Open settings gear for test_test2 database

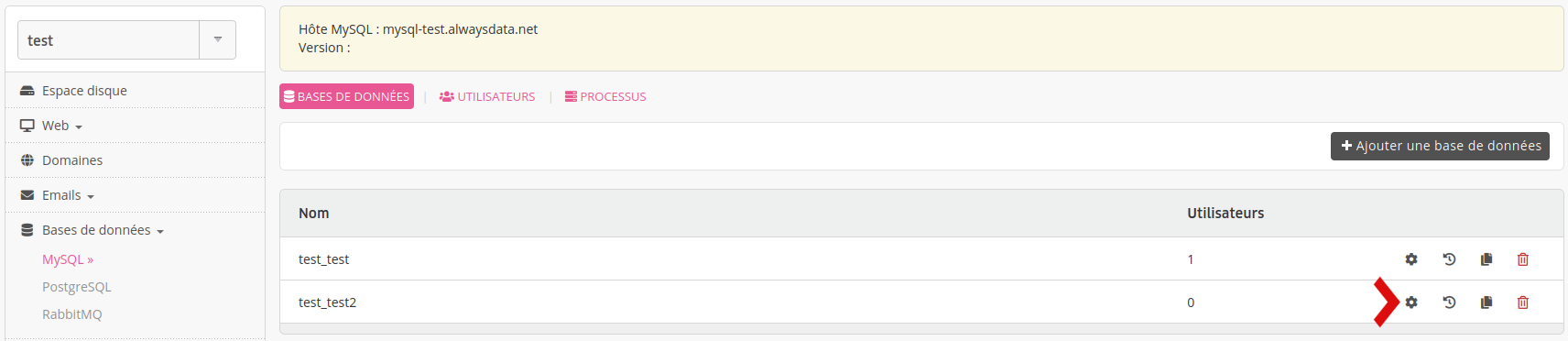(1411, 302)
